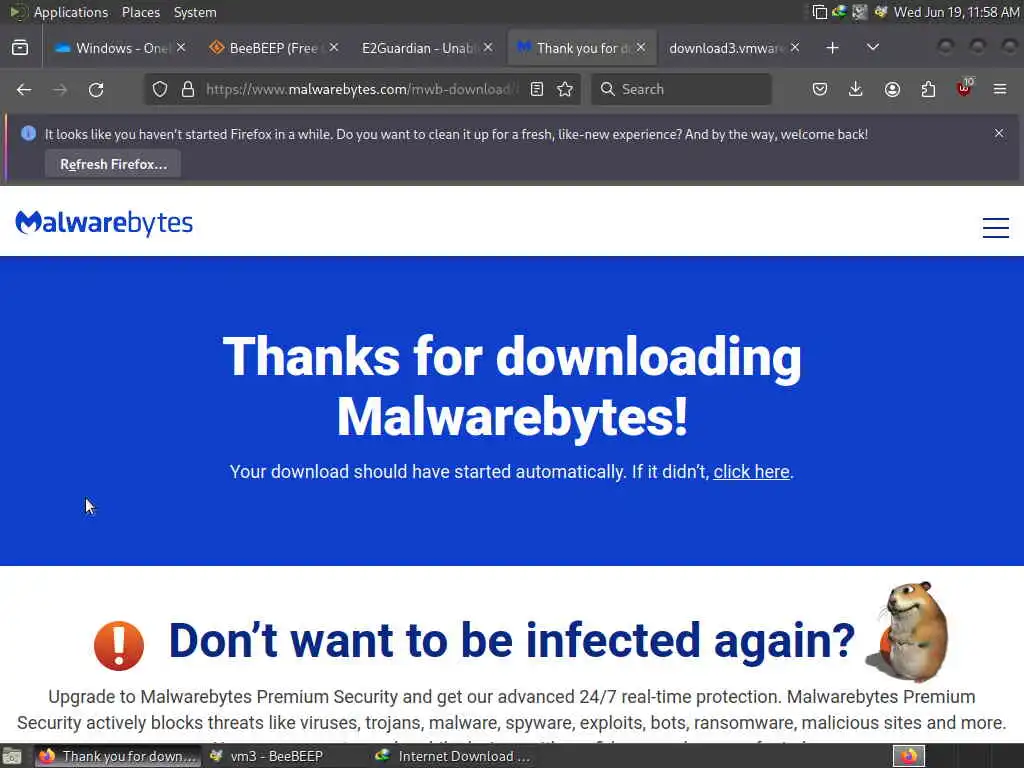Open the Malwarebytes hamburger menu
The image size is (1024, 768).
pos(995,227)
